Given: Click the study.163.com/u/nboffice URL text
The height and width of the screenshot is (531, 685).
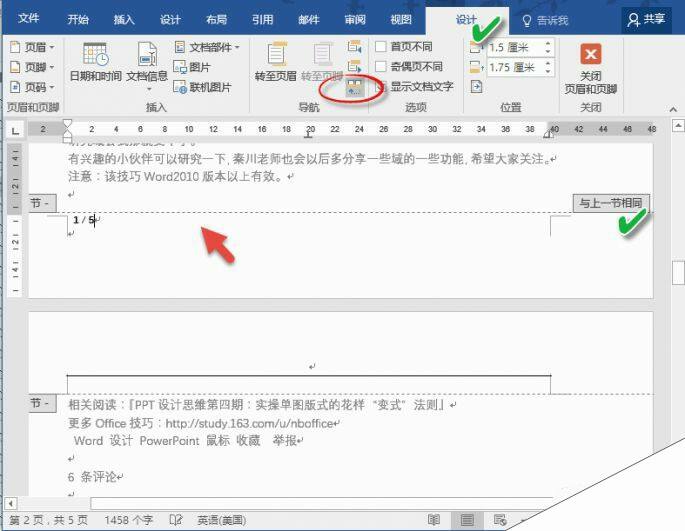Looking at the screenshot, I should (x=249, y=423).
